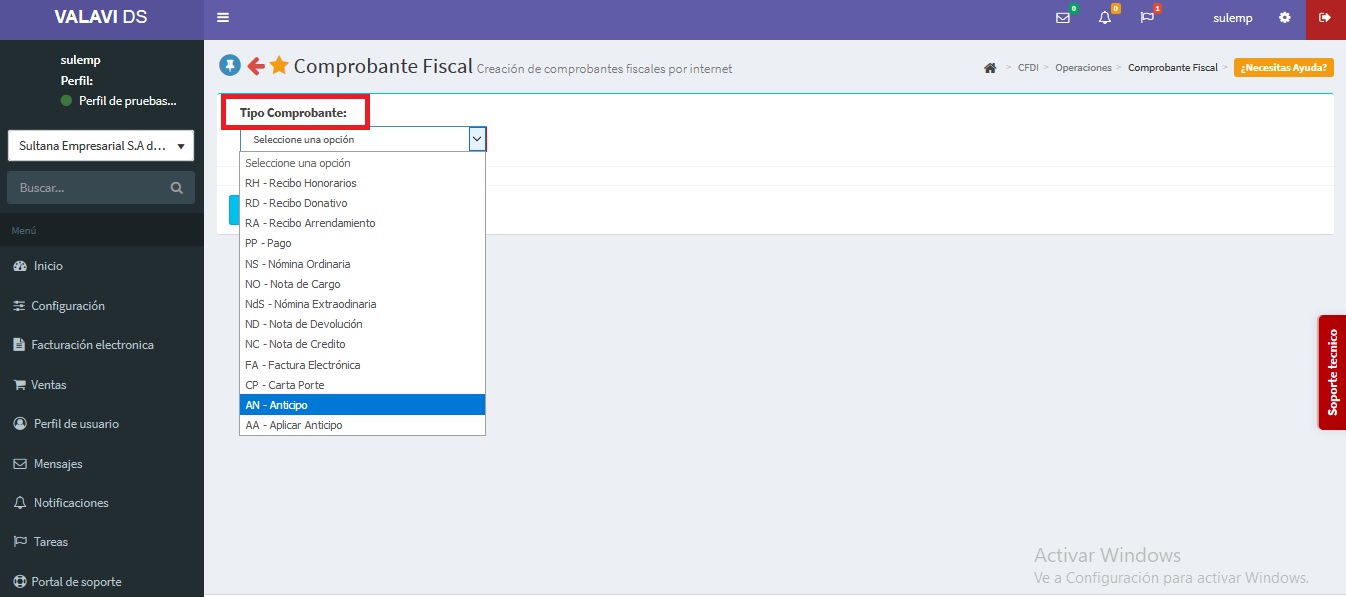Open the Soporte tecnico side tab
Screen dimensions: 1346x597
[1332, 372]
